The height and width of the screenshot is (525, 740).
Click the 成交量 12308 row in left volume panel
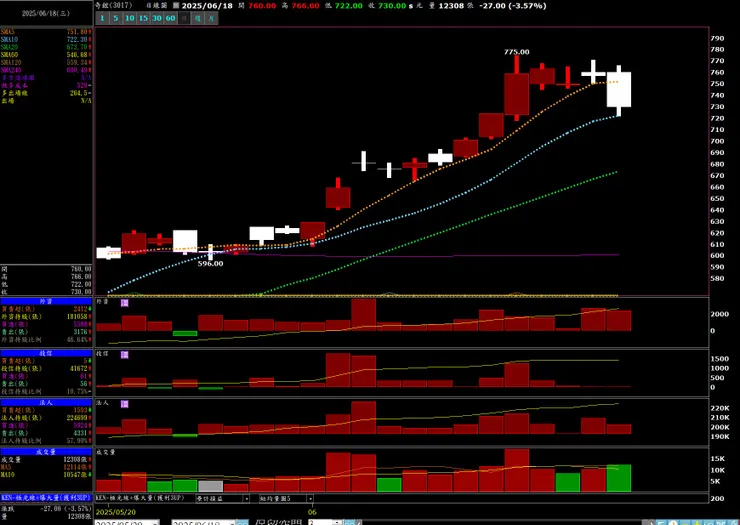click(46, 459)
